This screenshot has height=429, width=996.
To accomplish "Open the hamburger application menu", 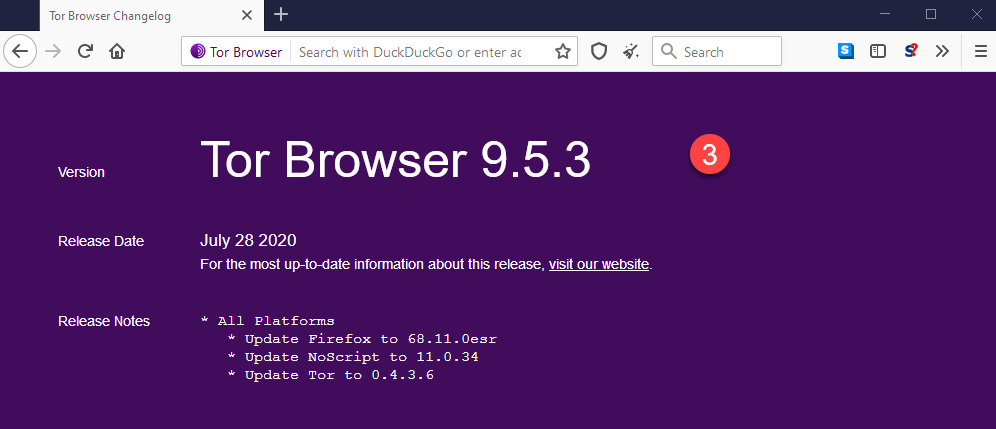I will pyautogui.click(x=981, y=51).
